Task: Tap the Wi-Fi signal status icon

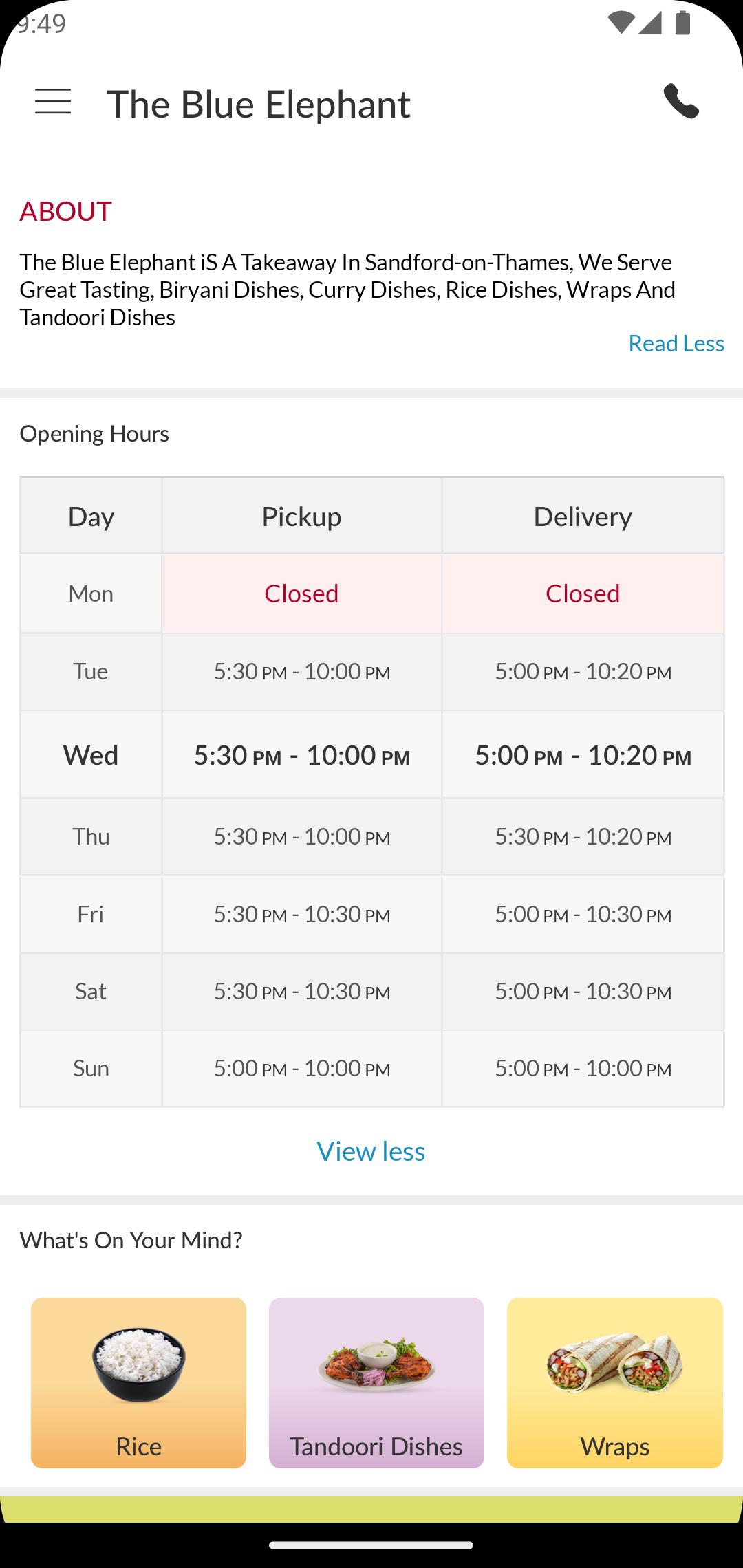Action: (621, 23)
